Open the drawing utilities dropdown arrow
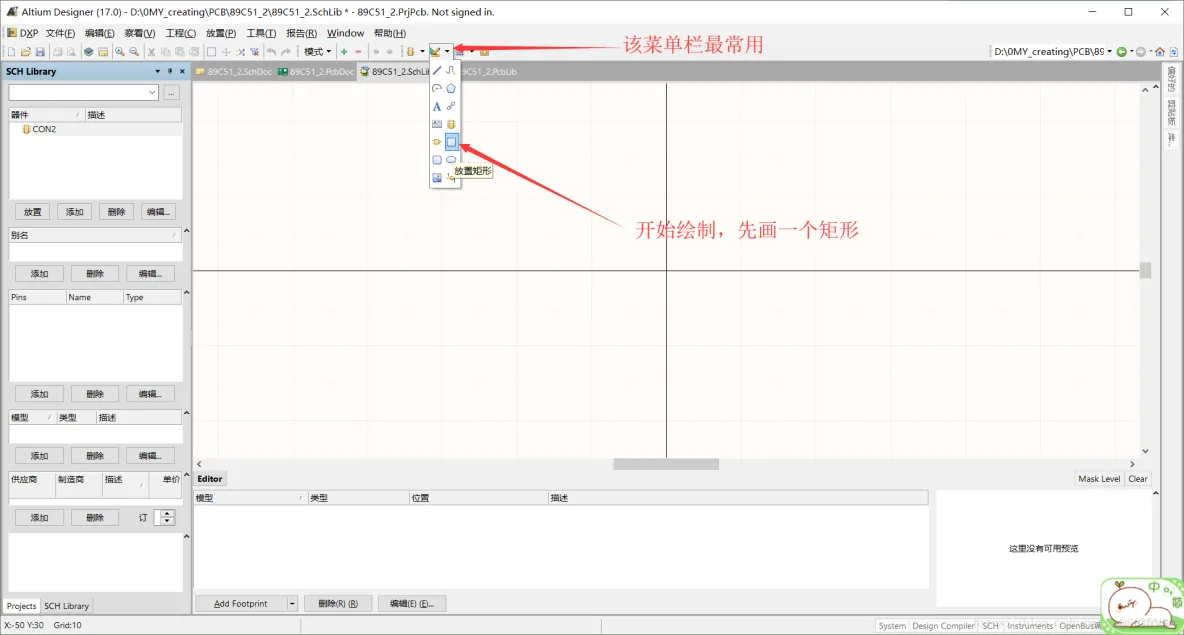 click(x=447, y=51)
